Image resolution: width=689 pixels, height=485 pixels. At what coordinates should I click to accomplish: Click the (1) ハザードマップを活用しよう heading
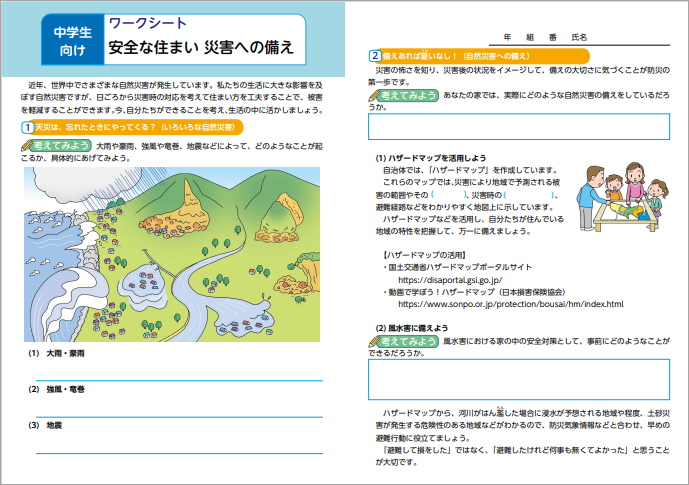[431, 157]
